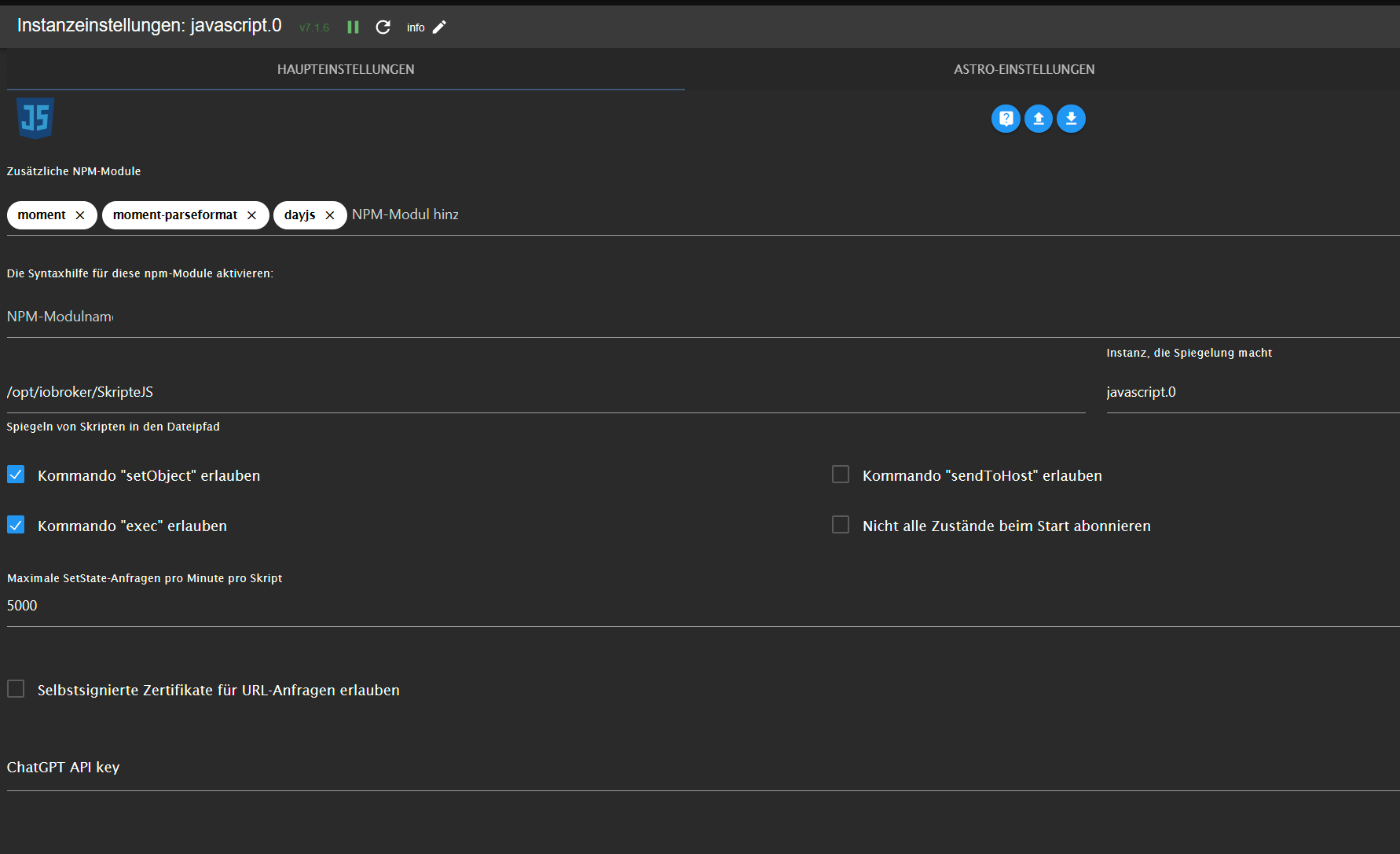Click the moment chip label
1400x854 pixels.
(x=42, y=215)
